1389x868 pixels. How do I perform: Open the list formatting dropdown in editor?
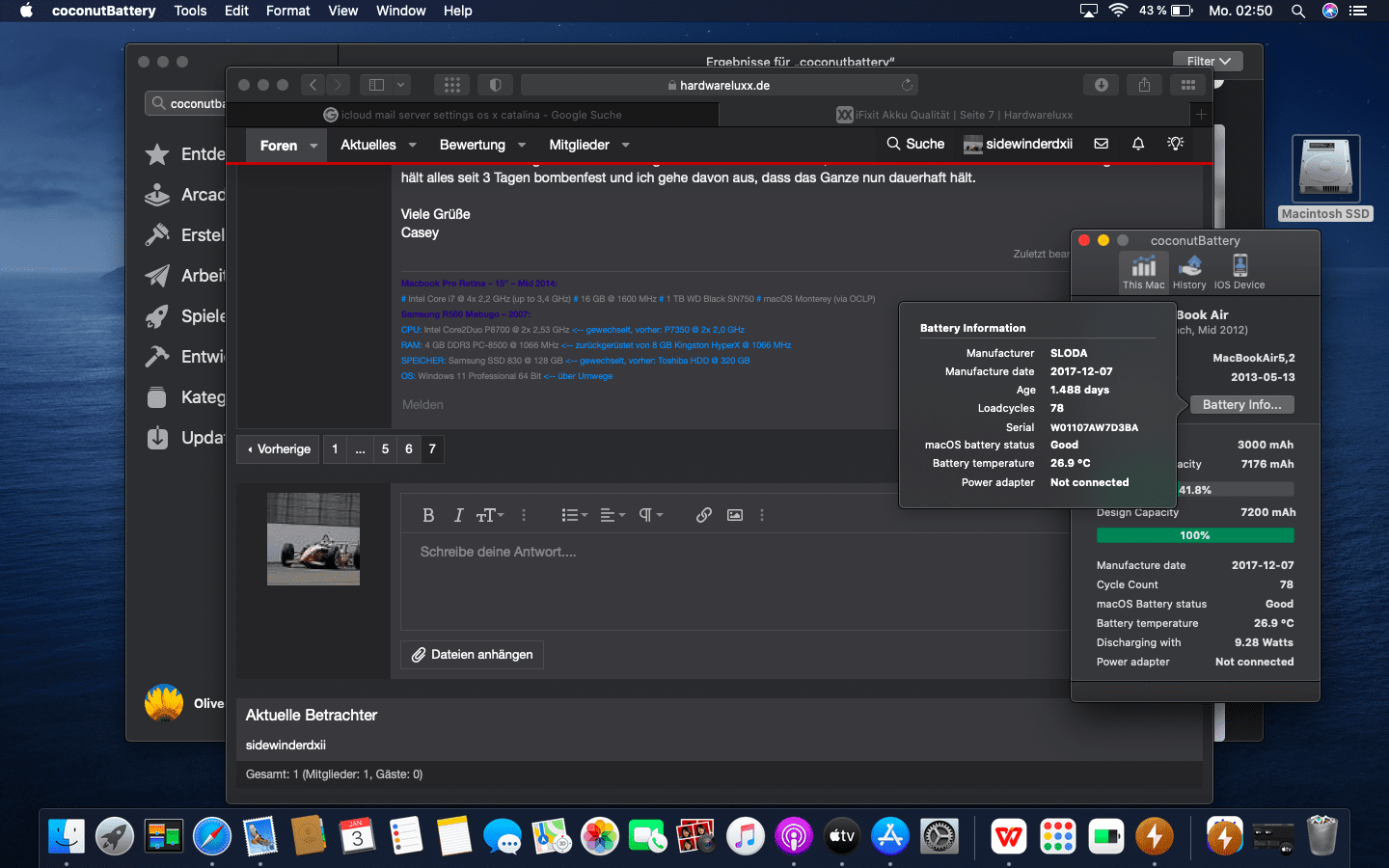[x=575, y=515]
